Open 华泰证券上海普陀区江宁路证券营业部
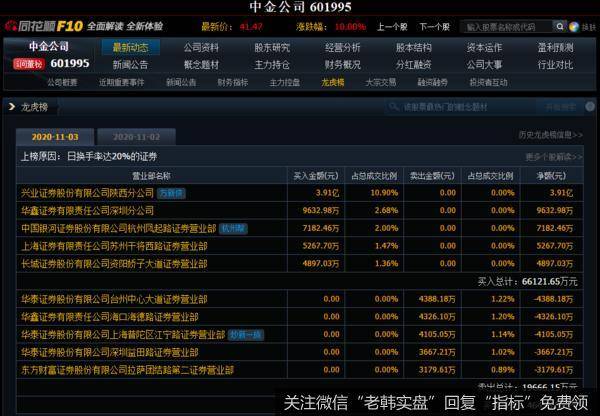600x416 pixels. (123, 335)
